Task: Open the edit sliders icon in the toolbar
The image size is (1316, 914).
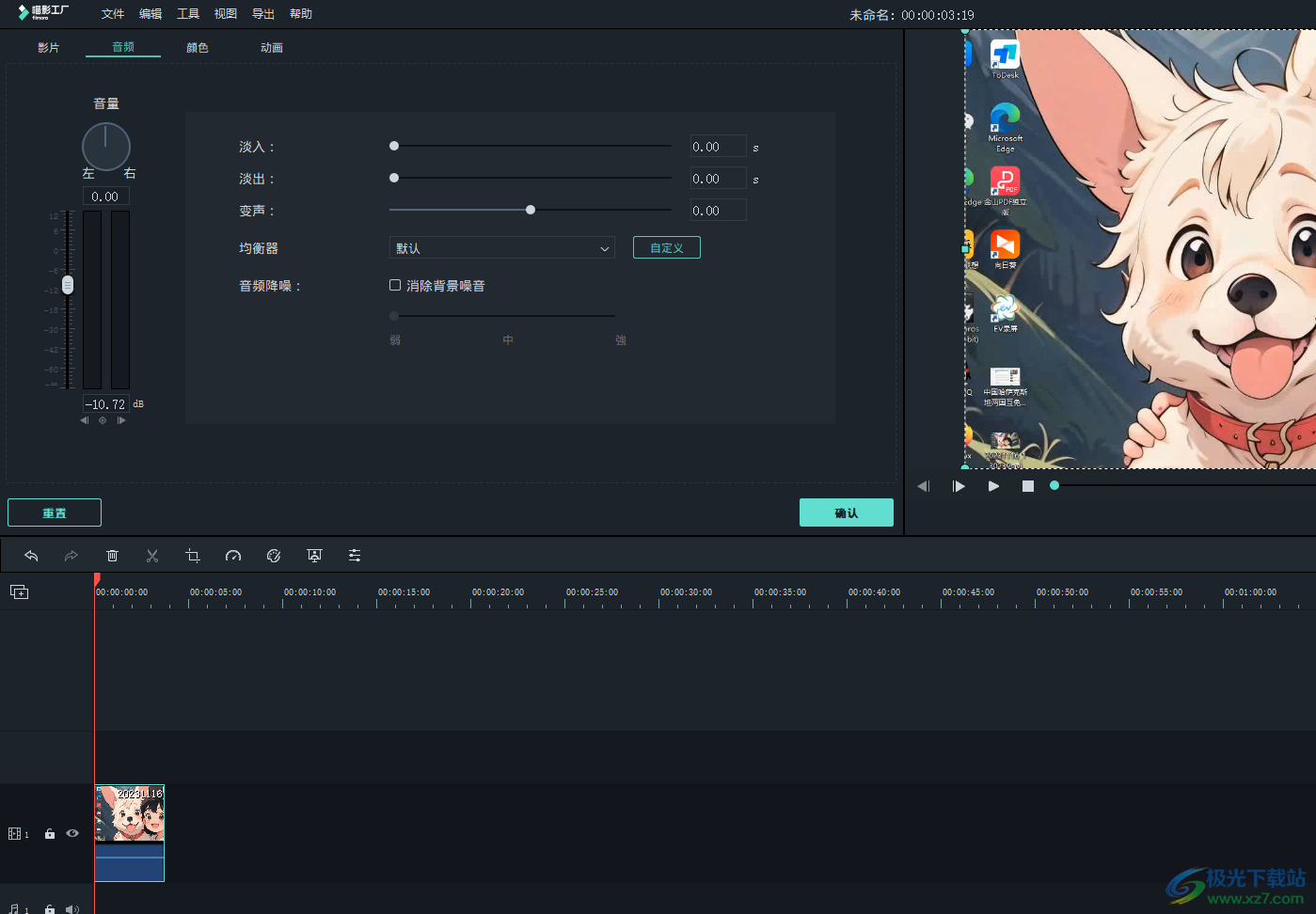Action: pos(355,556)
